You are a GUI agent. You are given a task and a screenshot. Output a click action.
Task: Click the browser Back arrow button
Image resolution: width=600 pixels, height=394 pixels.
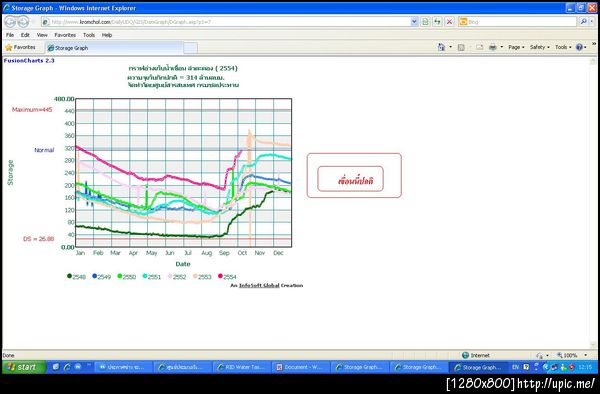[10, 22]
